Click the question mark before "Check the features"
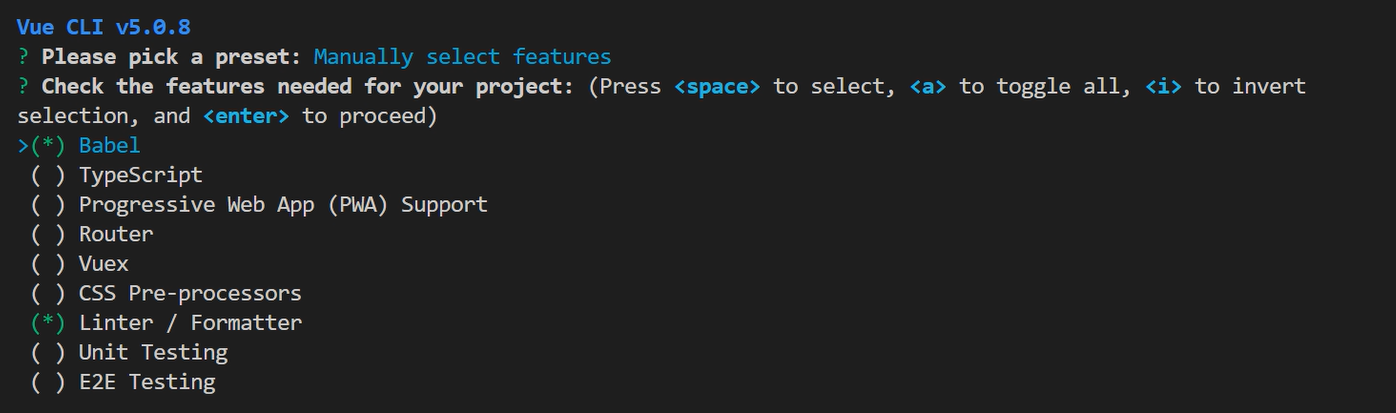The image size is (1396, 413). click(x=23, y=87)
